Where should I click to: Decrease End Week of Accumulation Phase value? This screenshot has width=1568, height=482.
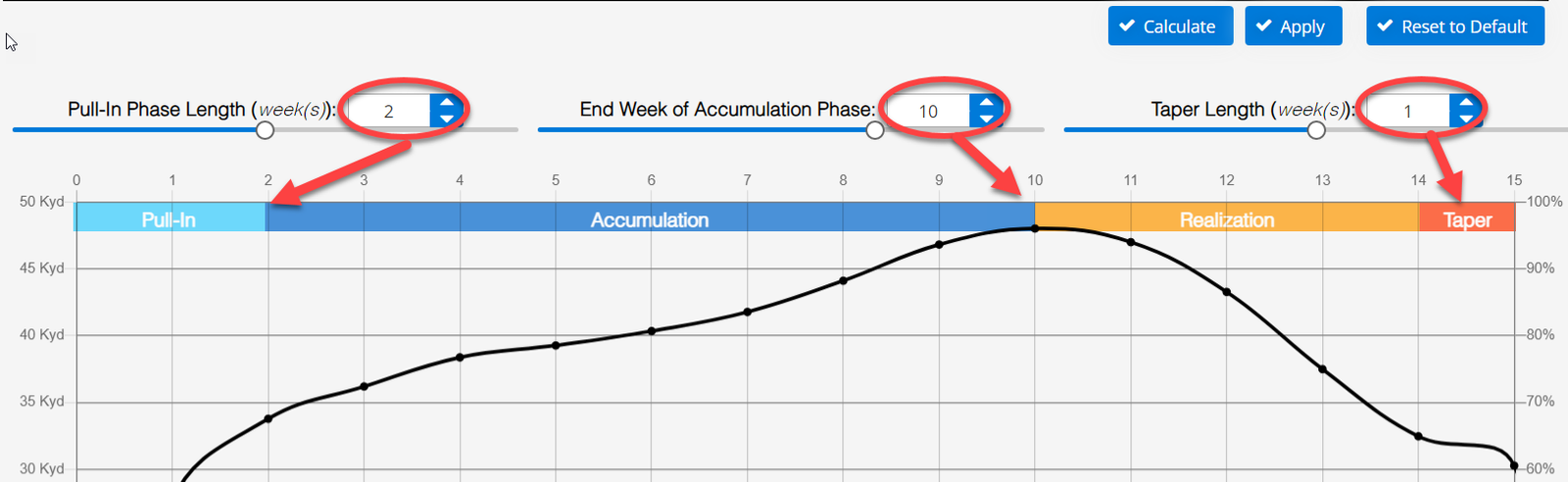[x=986, y=119]
